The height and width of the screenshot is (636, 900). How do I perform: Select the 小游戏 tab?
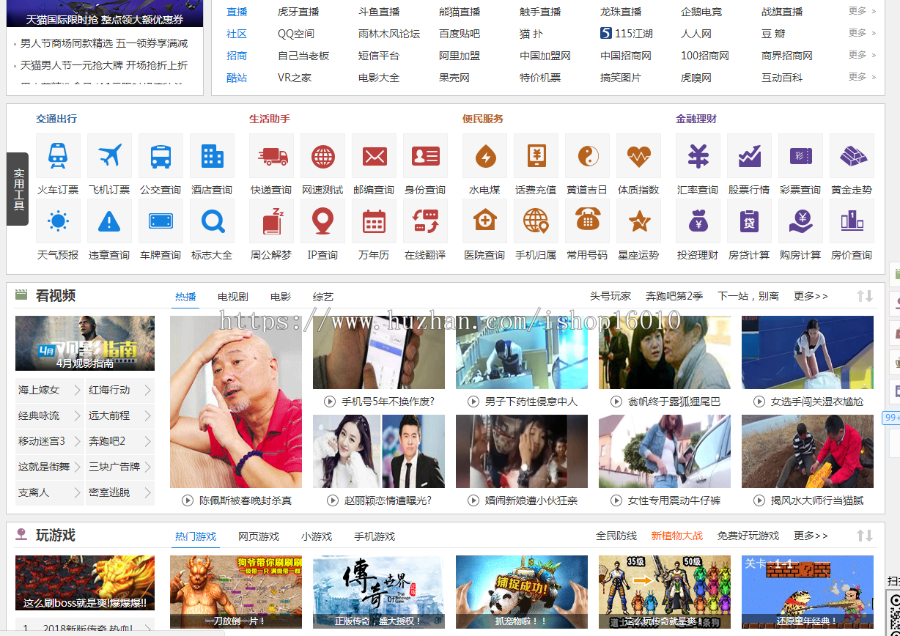[x=317, y=536]
